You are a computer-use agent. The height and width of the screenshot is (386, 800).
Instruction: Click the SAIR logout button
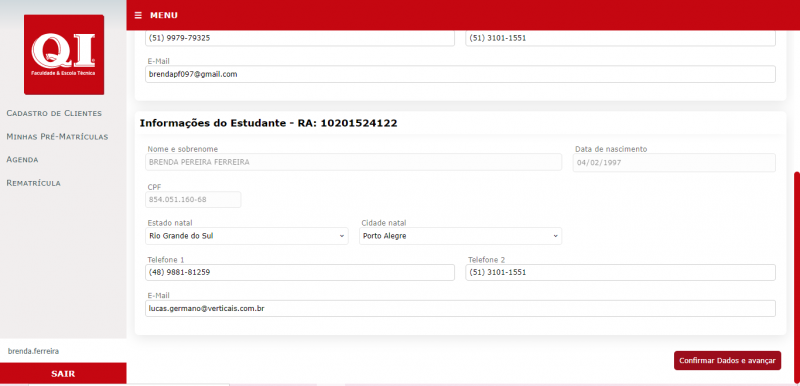63,374
